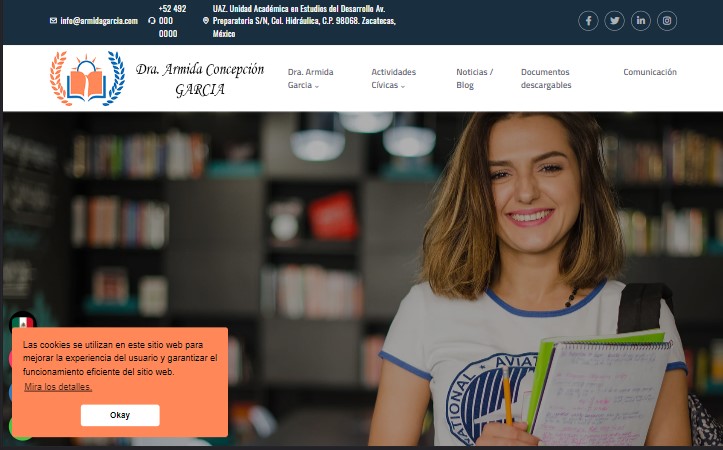Image resolution: width=723 pixels, height=450 pixels.
Task: Go to Noticias / Blog
Action: (474, 78)
